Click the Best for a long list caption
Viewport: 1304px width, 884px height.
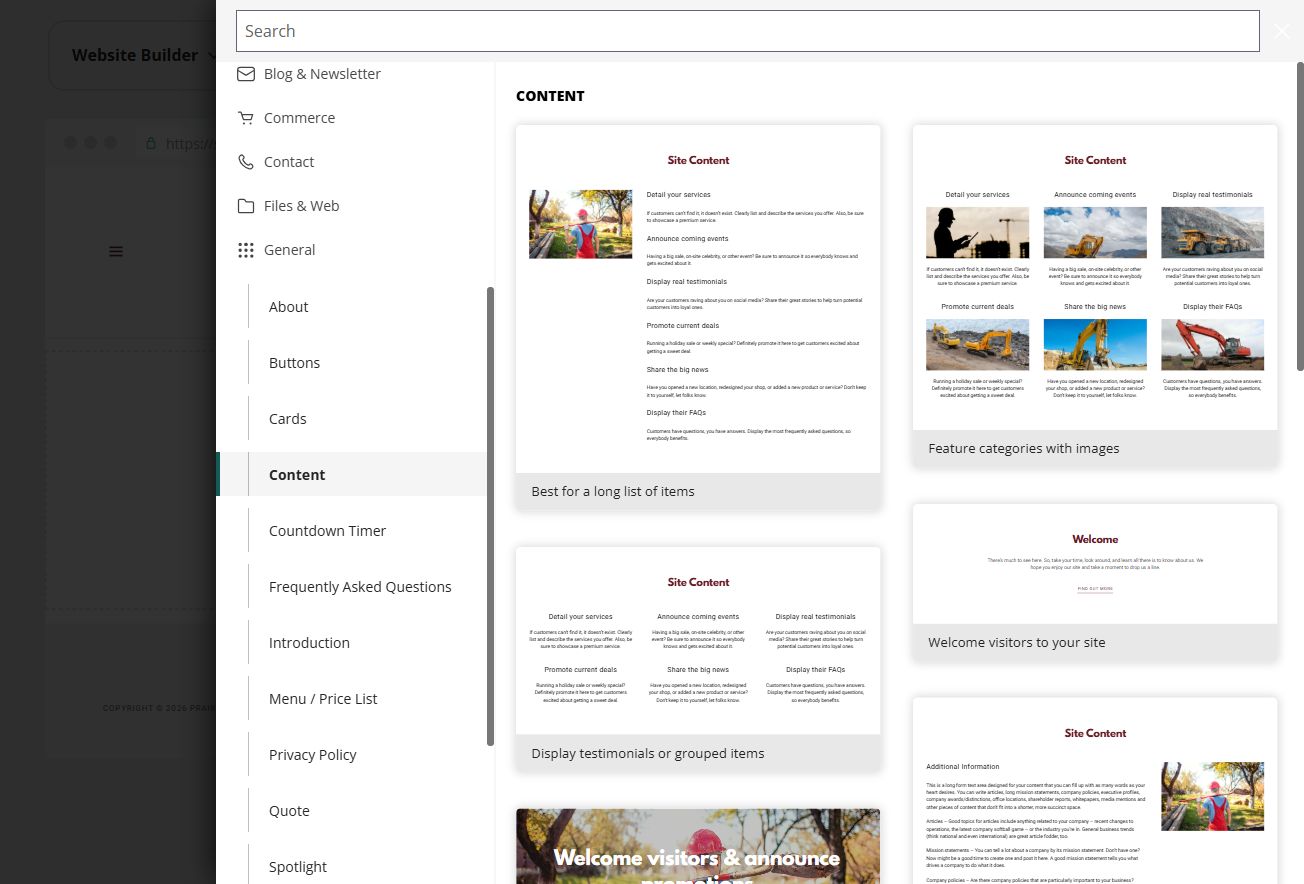click(613, 491)
